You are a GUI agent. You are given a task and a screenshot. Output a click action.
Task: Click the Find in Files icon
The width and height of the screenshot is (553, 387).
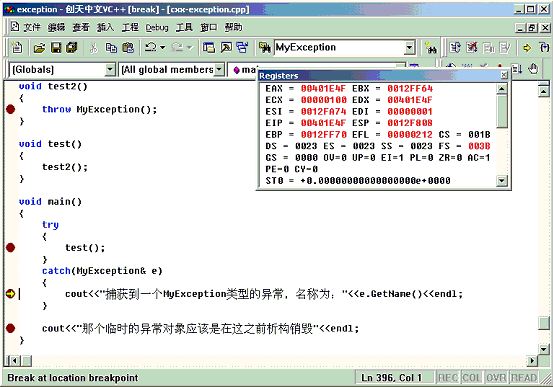point(265,47)
